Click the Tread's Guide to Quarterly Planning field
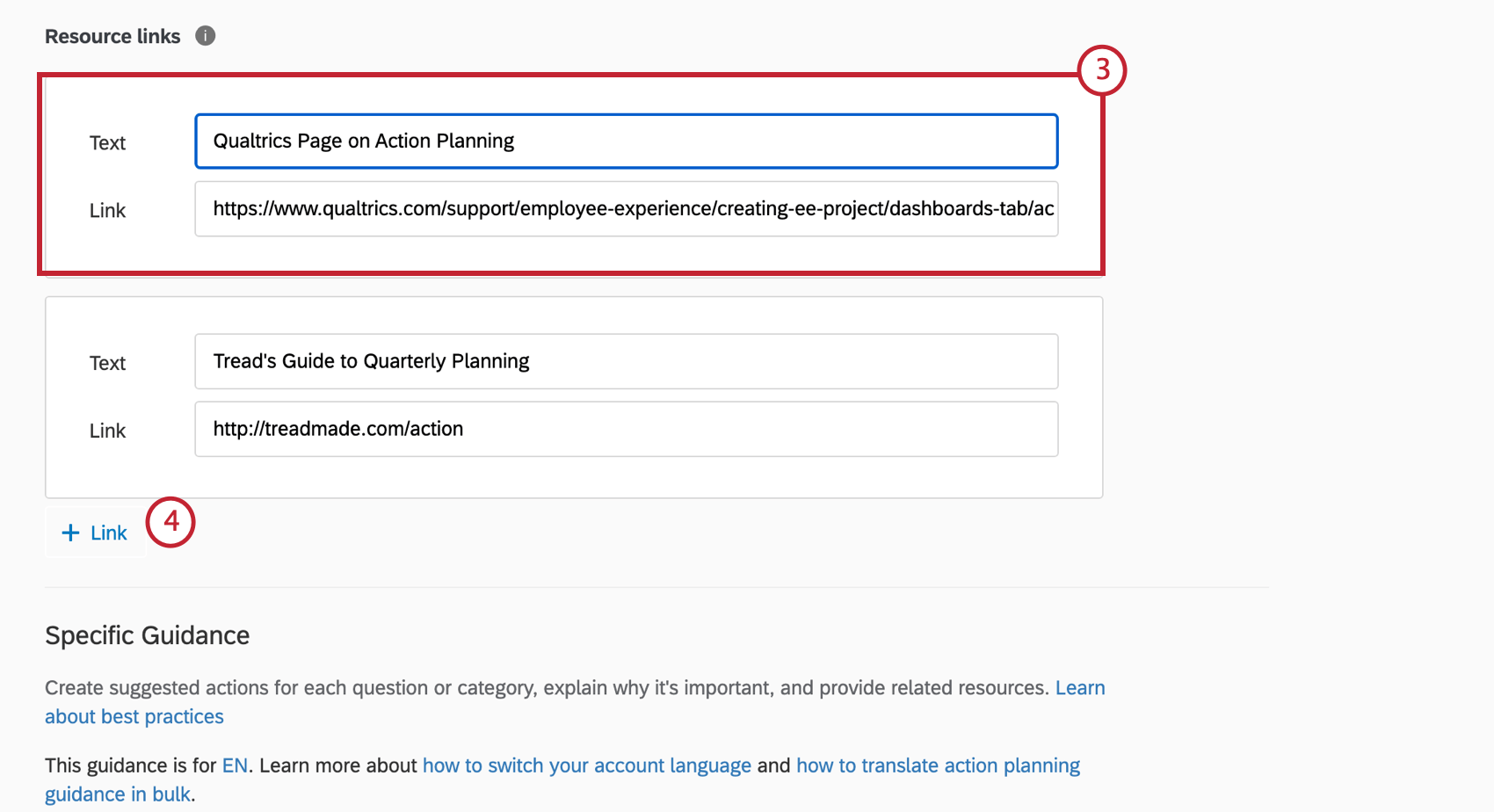The width and height of the screenshot is (1494, 812). point(627,361)
